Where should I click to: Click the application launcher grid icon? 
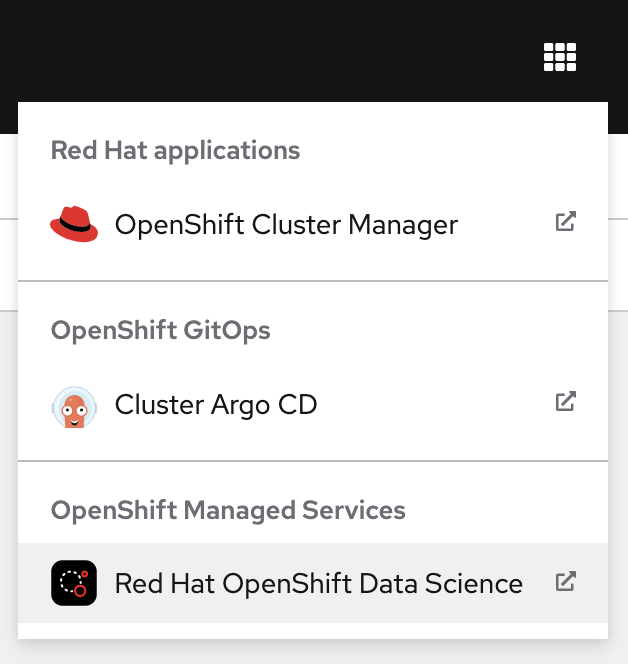(x=560, y=57)
